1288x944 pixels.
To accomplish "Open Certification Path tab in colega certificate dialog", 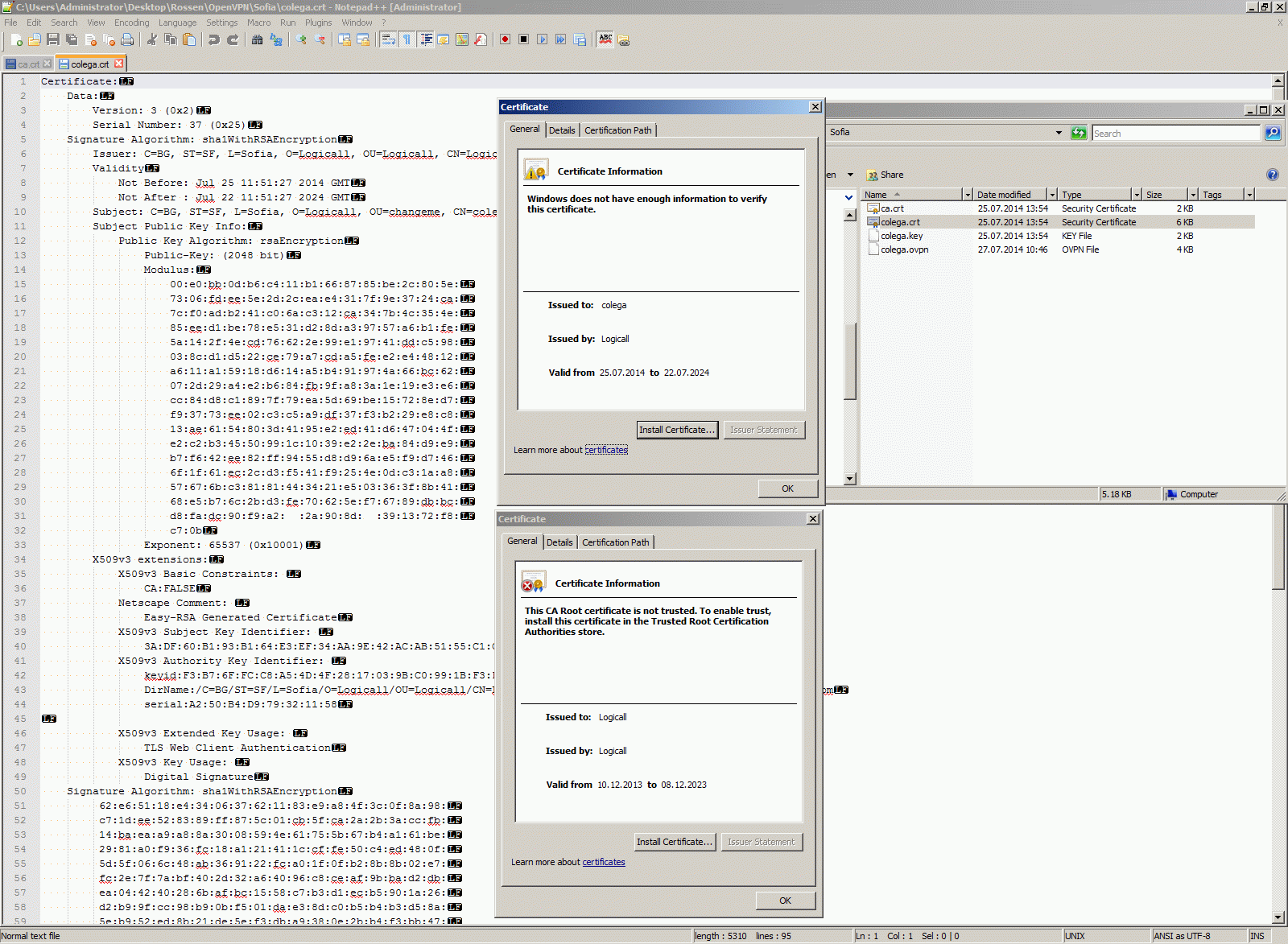I will pyautogui.click(x=618, y=130).
